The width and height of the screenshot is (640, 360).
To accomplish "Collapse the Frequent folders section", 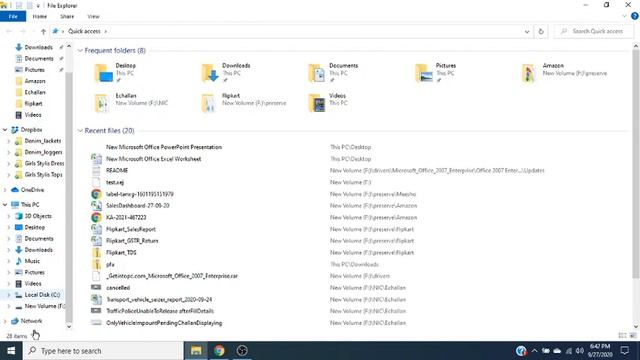I will pyautogui.click(x=80, y=51).
